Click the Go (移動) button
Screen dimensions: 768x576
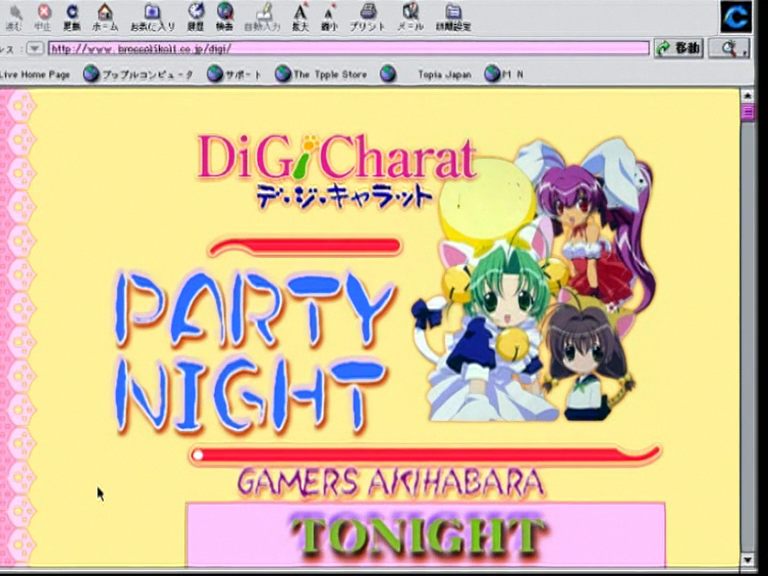coord(678,48)
